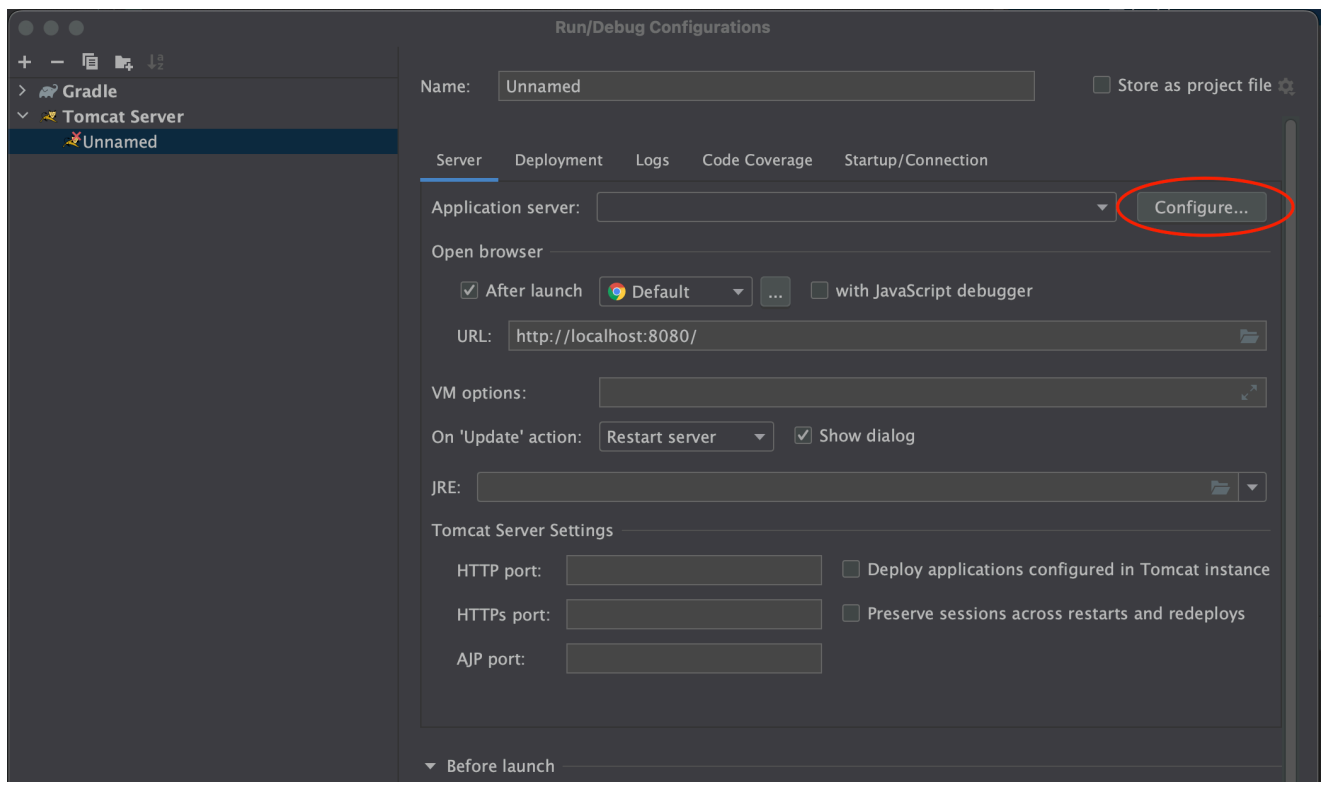
Task: Select the Unnamed configuration in tree
Action: 203,142
